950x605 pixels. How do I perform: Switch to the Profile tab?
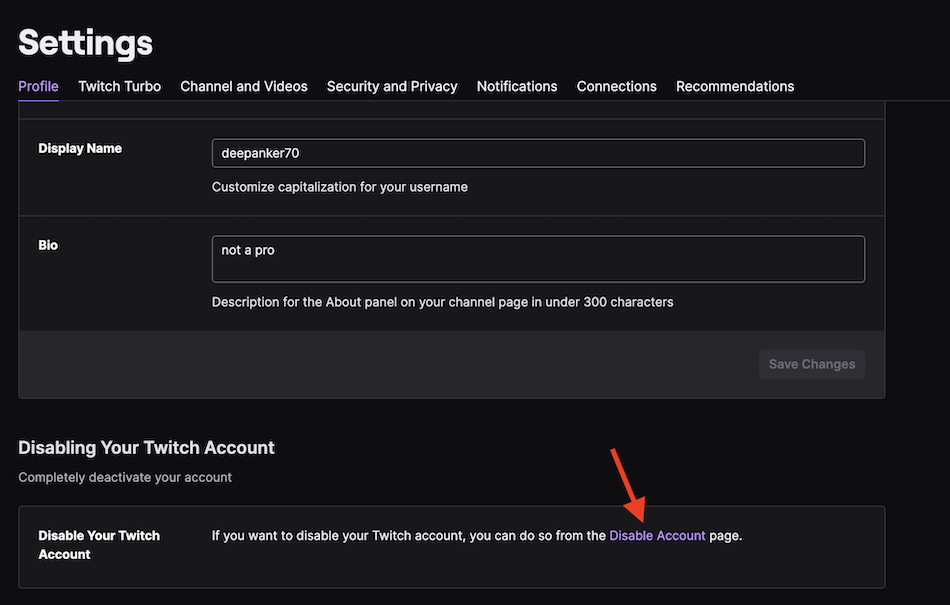click(38, 86)
